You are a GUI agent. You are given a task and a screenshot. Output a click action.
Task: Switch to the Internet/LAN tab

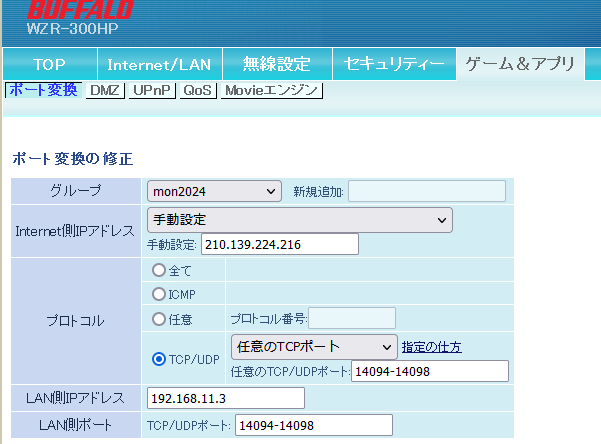[159, 64]
